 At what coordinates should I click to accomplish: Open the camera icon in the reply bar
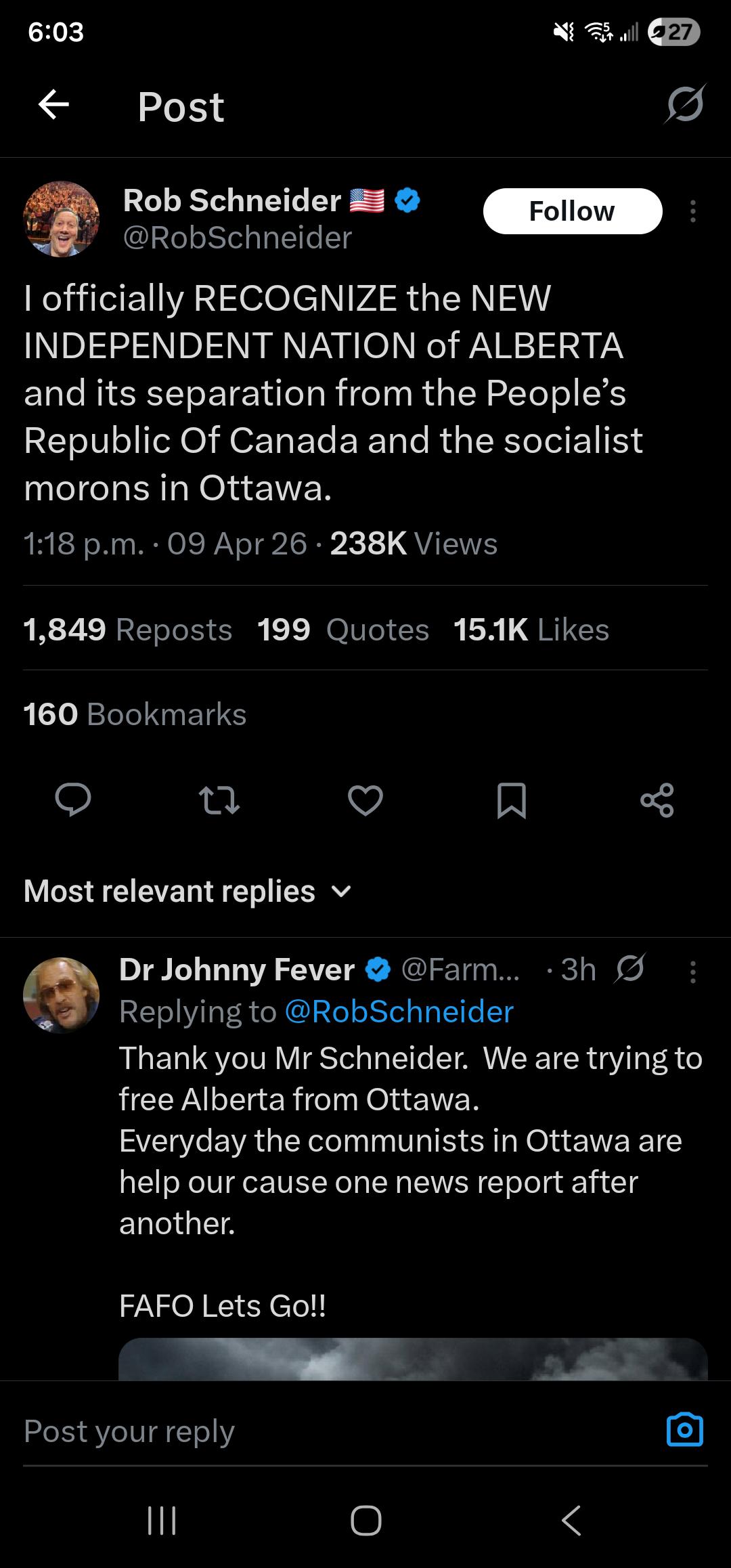coord(684,1431)
